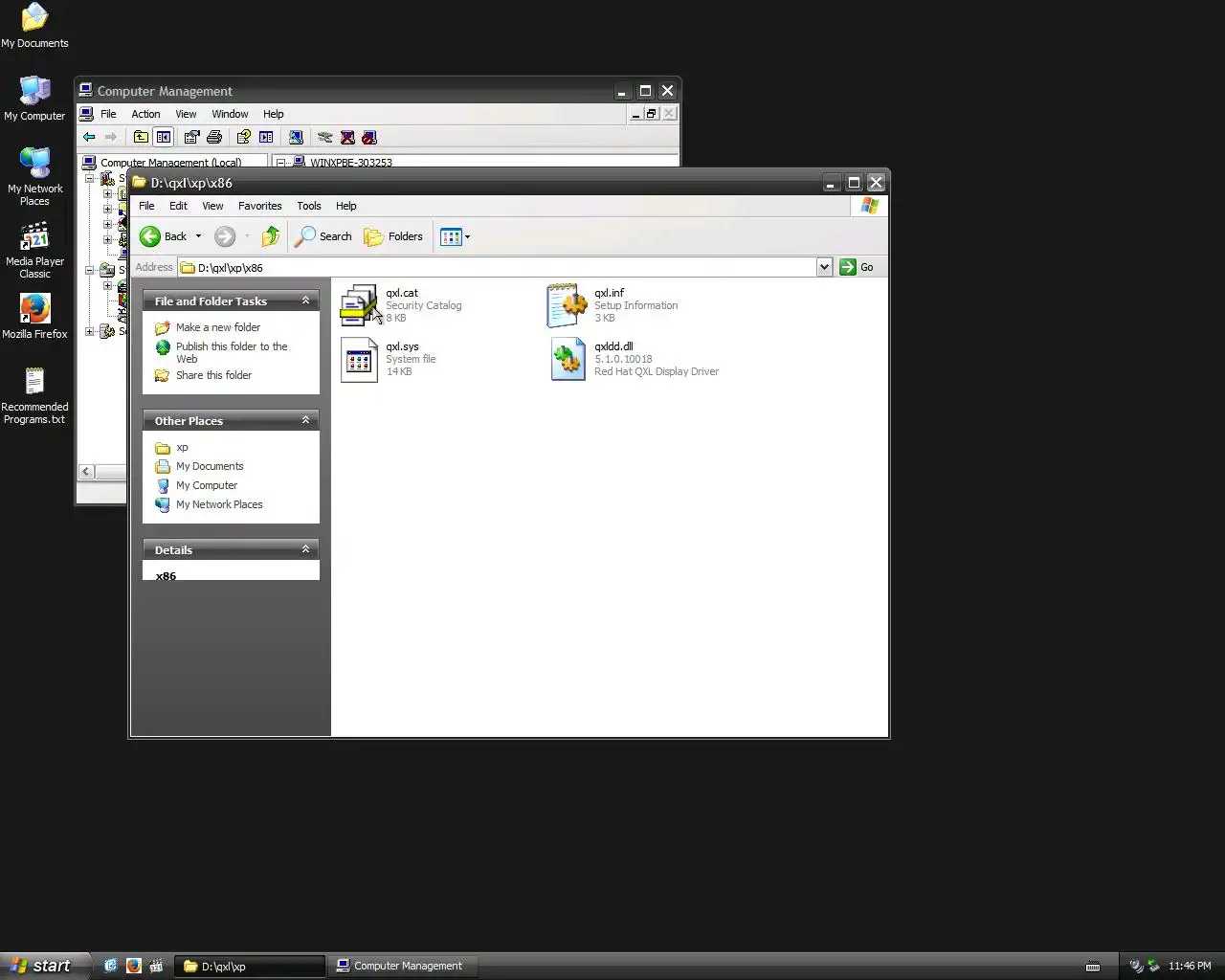Click the qxl.inf file name text
The height and width of the screenshot is (980, 1225).
click(x=610, y=293)
